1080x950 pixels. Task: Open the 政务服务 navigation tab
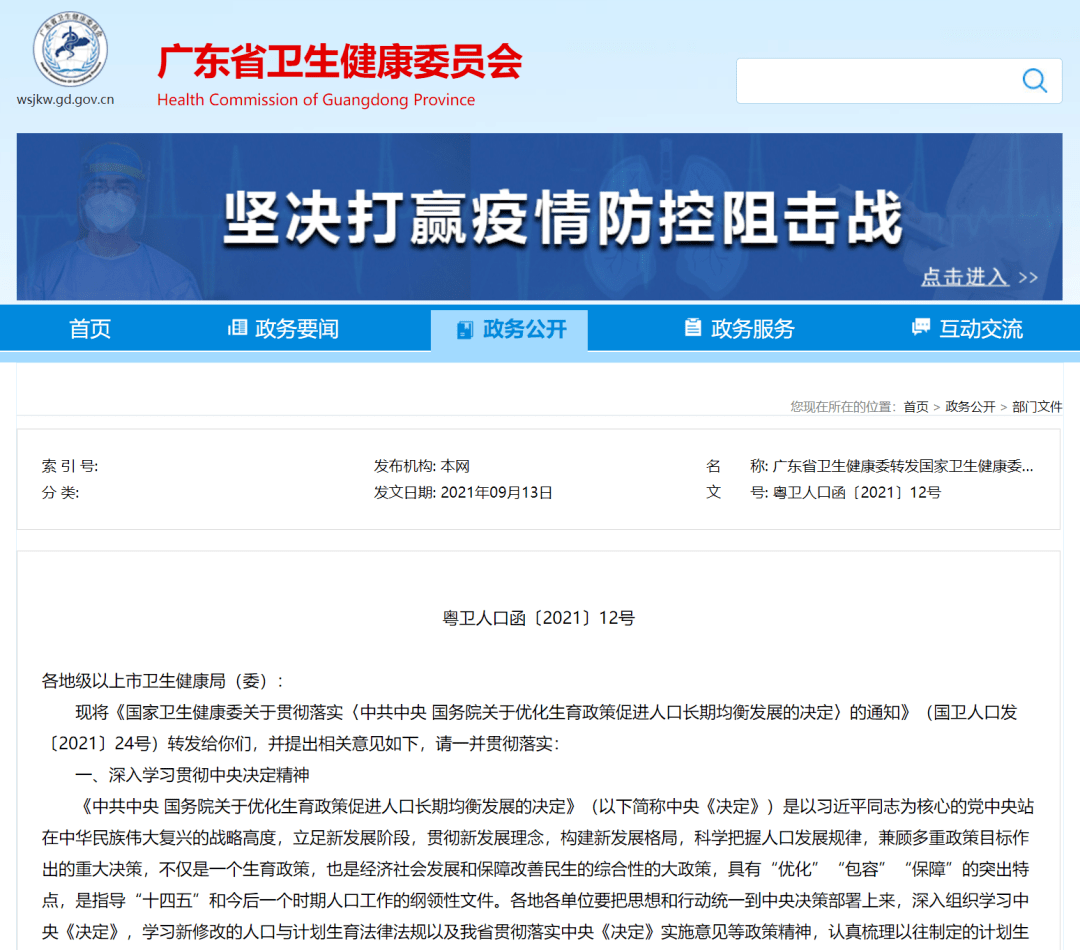click(x=739, y=329)
